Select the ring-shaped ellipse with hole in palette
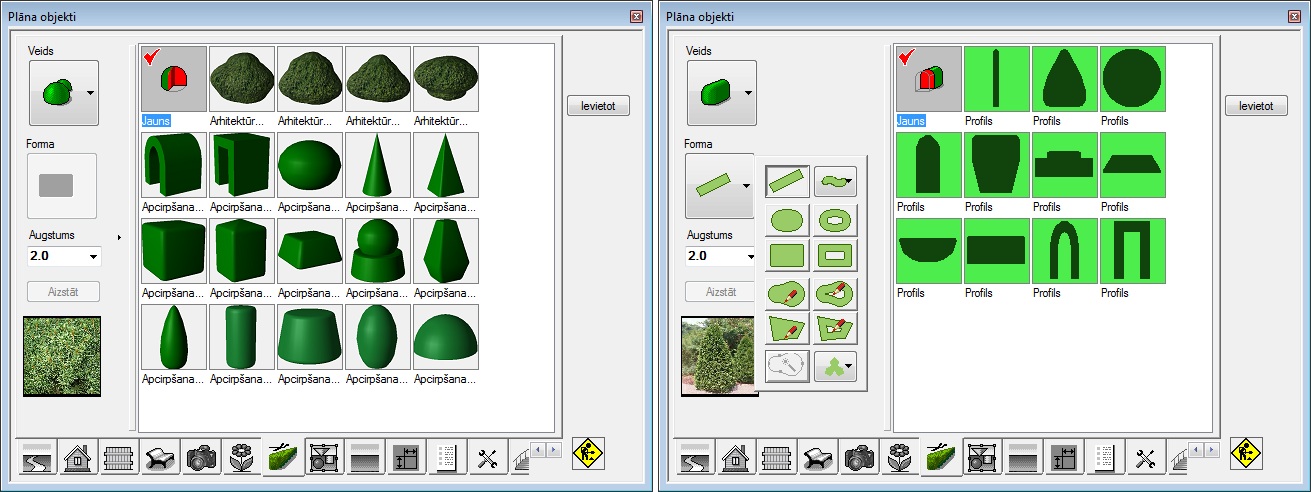The width and height of the screenshot is (1311, 492). [x=835, y=219]
